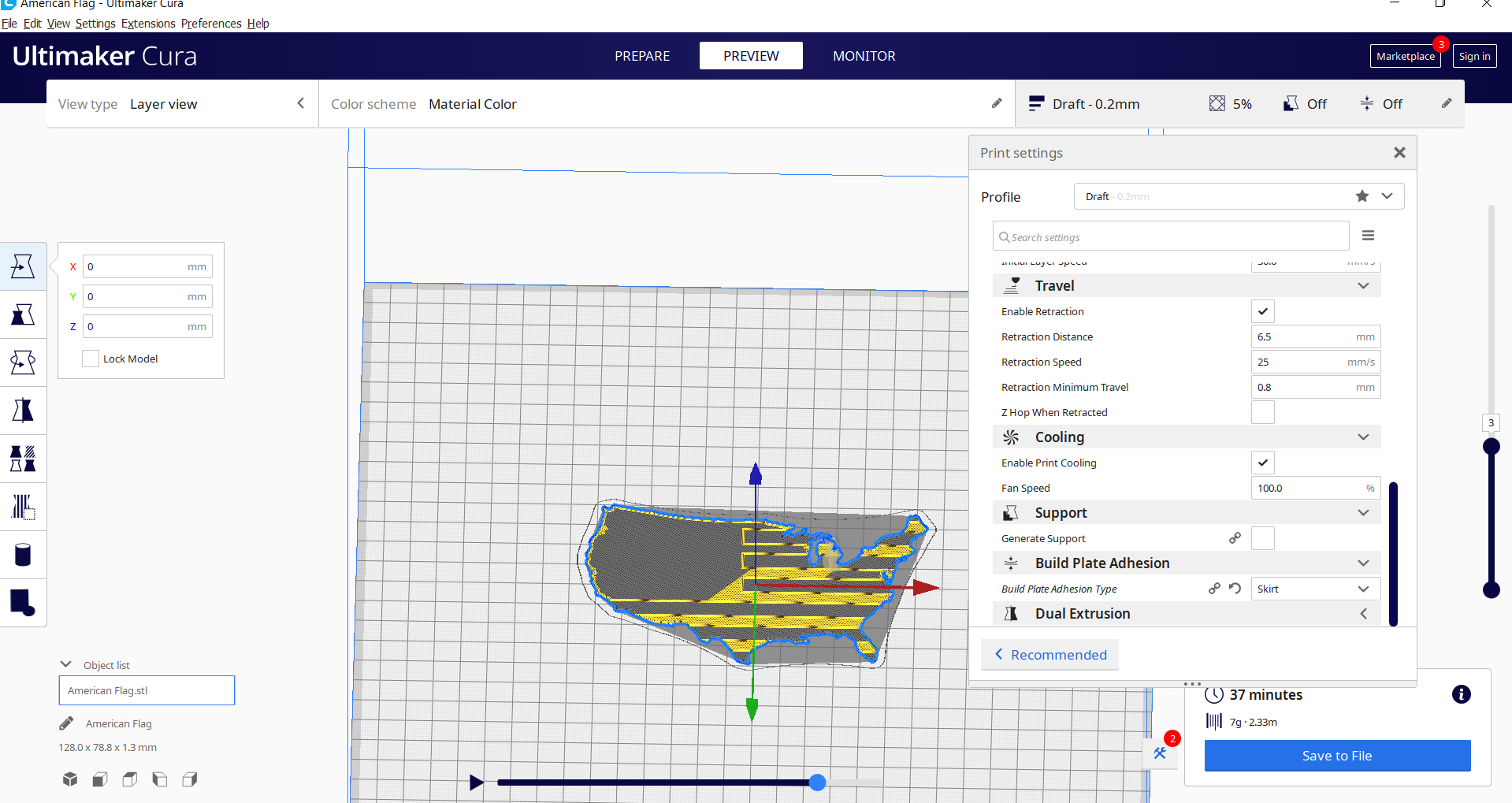This screenshot has height=803, width=1512.
Task: Click the upper layer slider handle
Action: click(1491, 447)
